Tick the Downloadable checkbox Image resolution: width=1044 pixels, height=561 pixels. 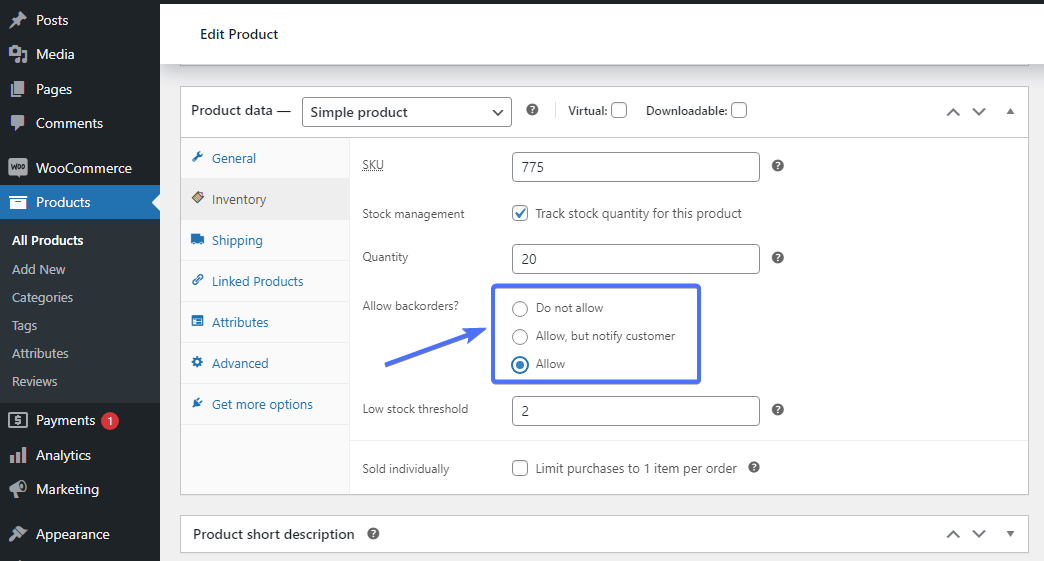pos(738,111)
